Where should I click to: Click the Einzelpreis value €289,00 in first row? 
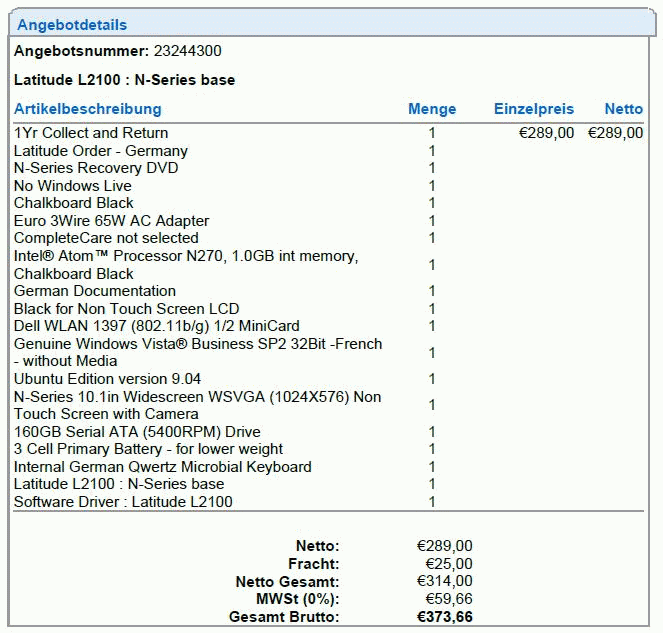[546, 133]
